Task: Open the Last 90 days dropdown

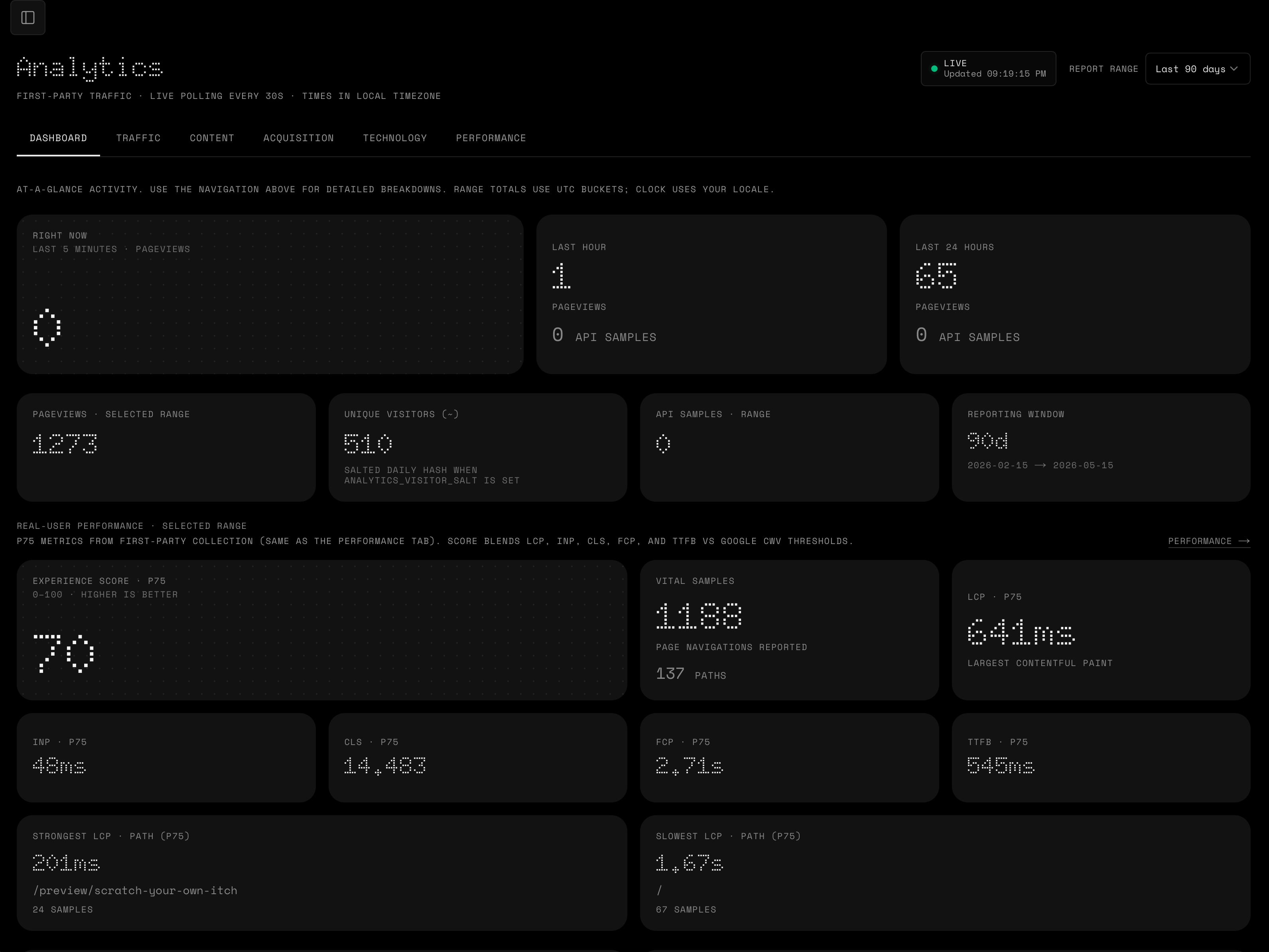Action: [1197, 69]
